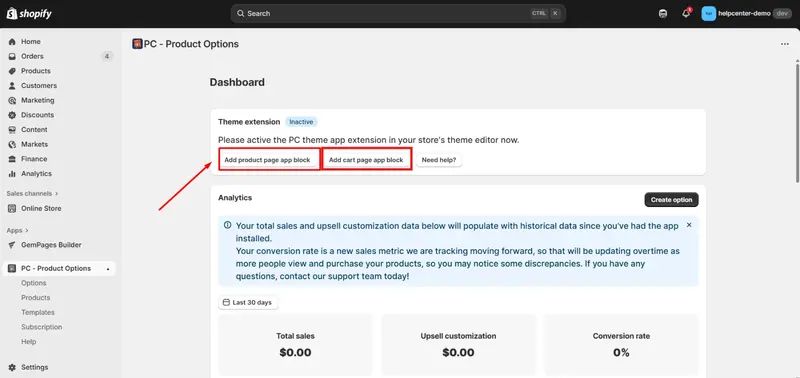Open the Help submenu item
Viewport: 800px width, 378px height.
29,342
